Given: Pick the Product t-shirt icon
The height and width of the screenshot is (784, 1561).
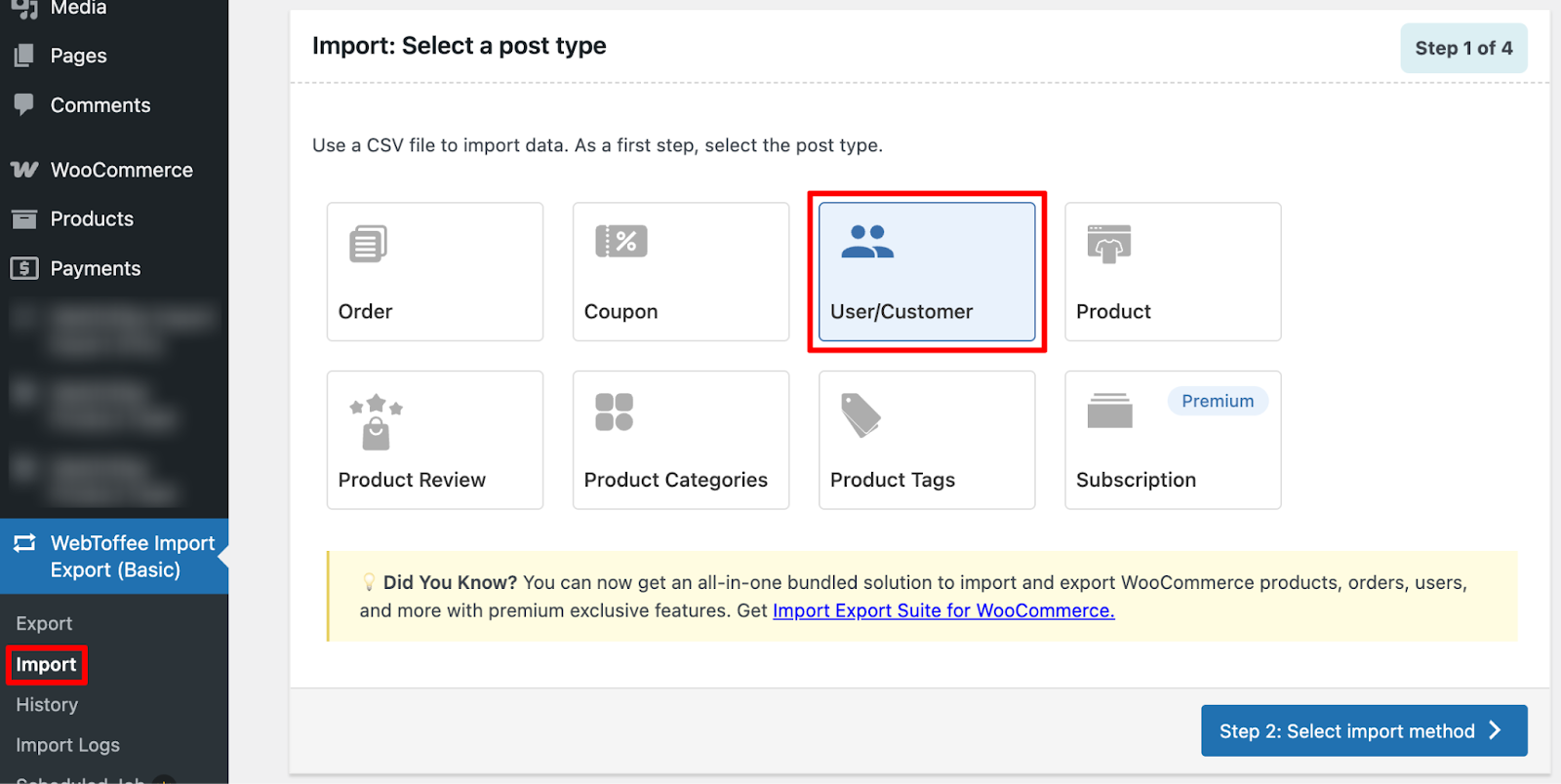Looking at the screenshot, I should click(1109, 244).
